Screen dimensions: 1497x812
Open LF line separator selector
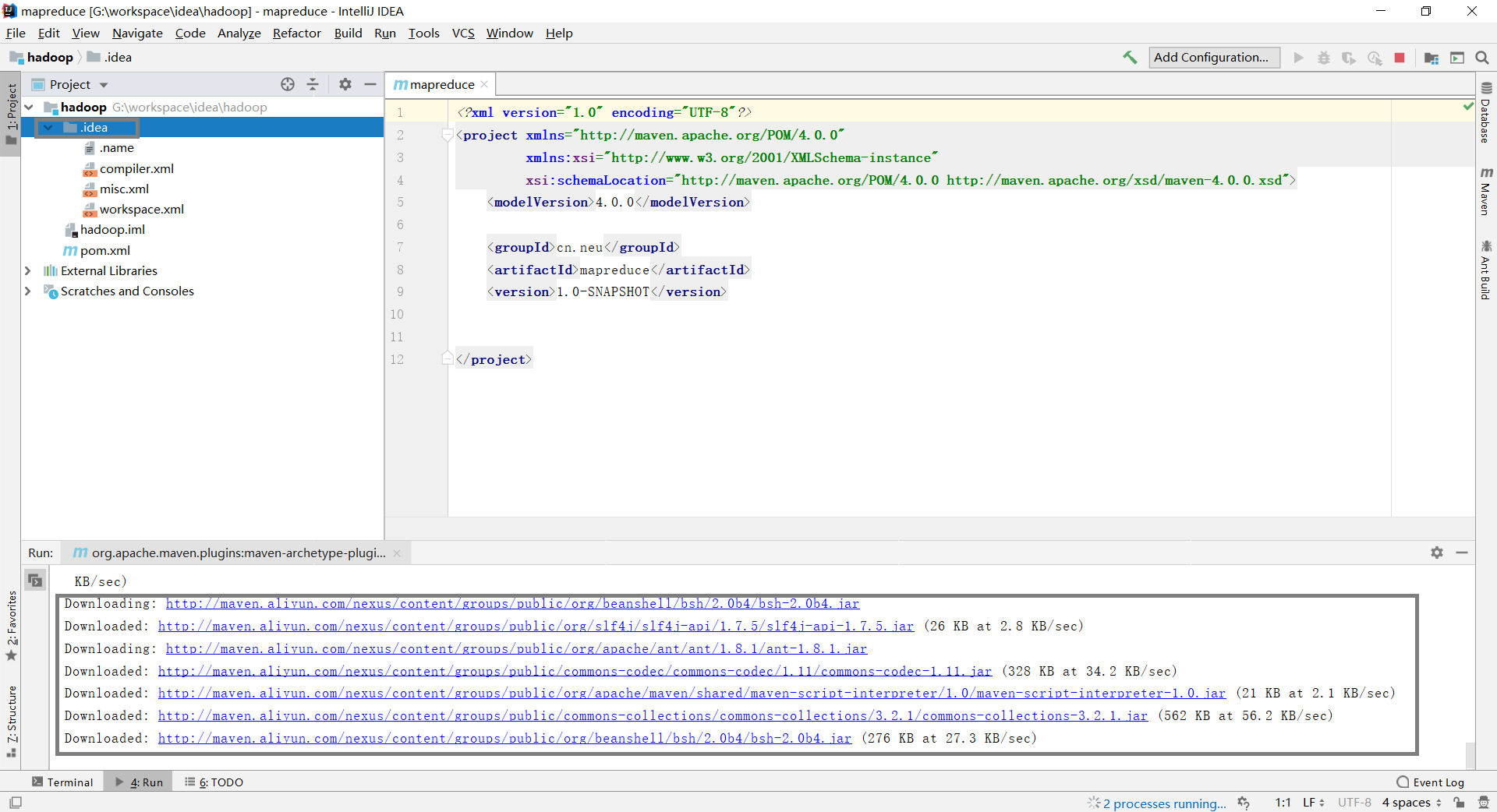click(1314, 803)
